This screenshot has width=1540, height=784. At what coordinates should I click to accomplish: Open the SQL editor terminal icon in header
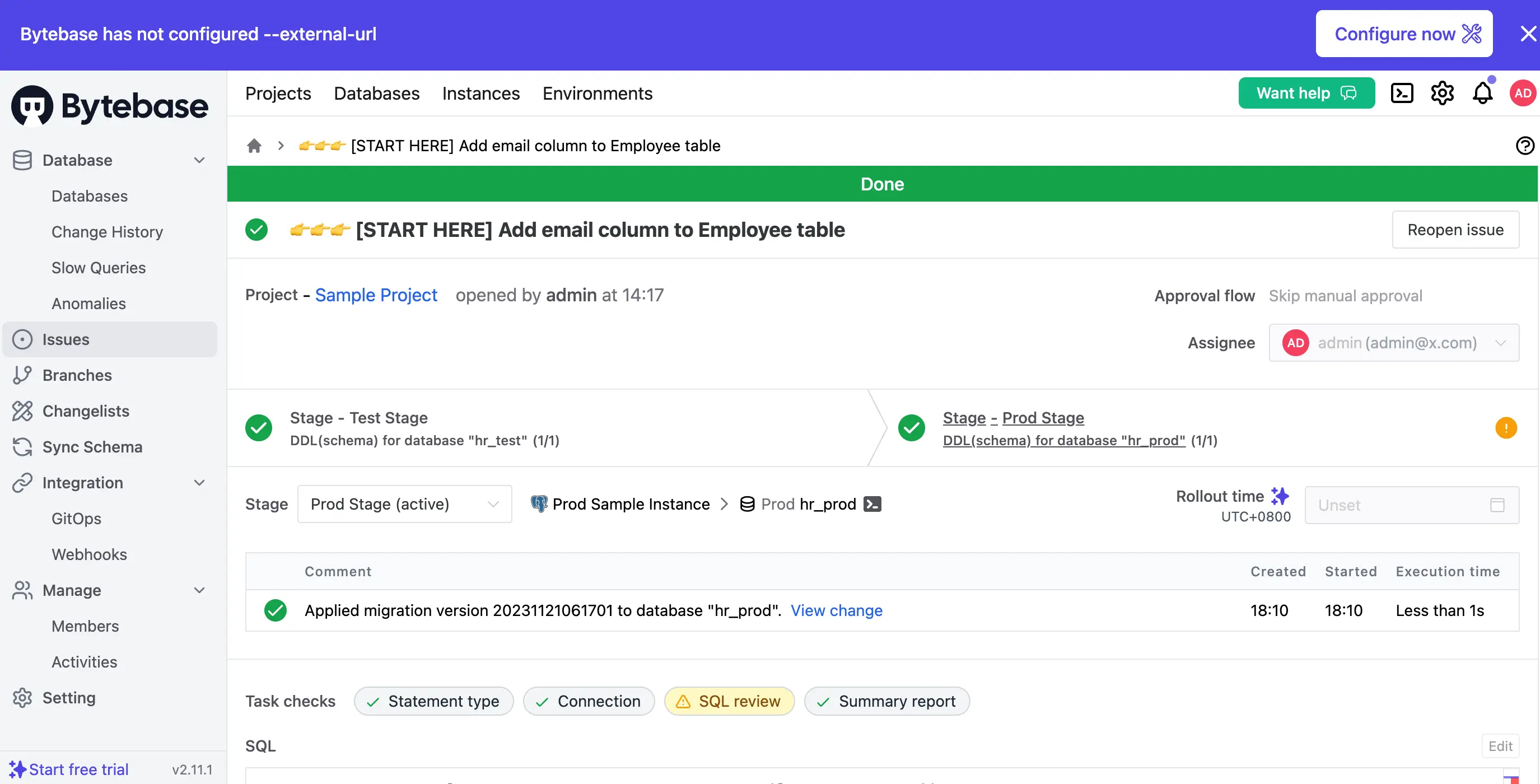coord(1401,93)
